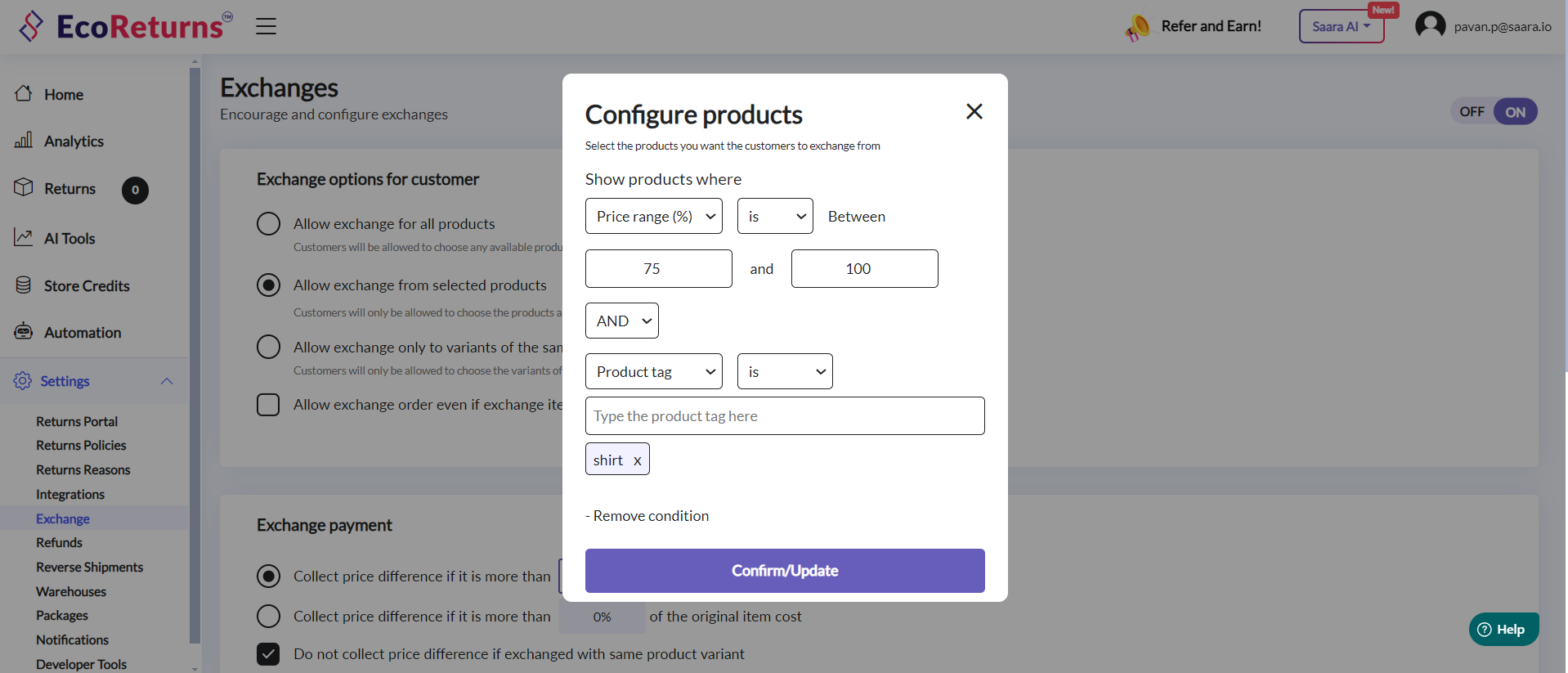This screenshot has height=673, width=1568.
Task: Toggle the Exchanges OFF/ON switch
Action: 1493,112
